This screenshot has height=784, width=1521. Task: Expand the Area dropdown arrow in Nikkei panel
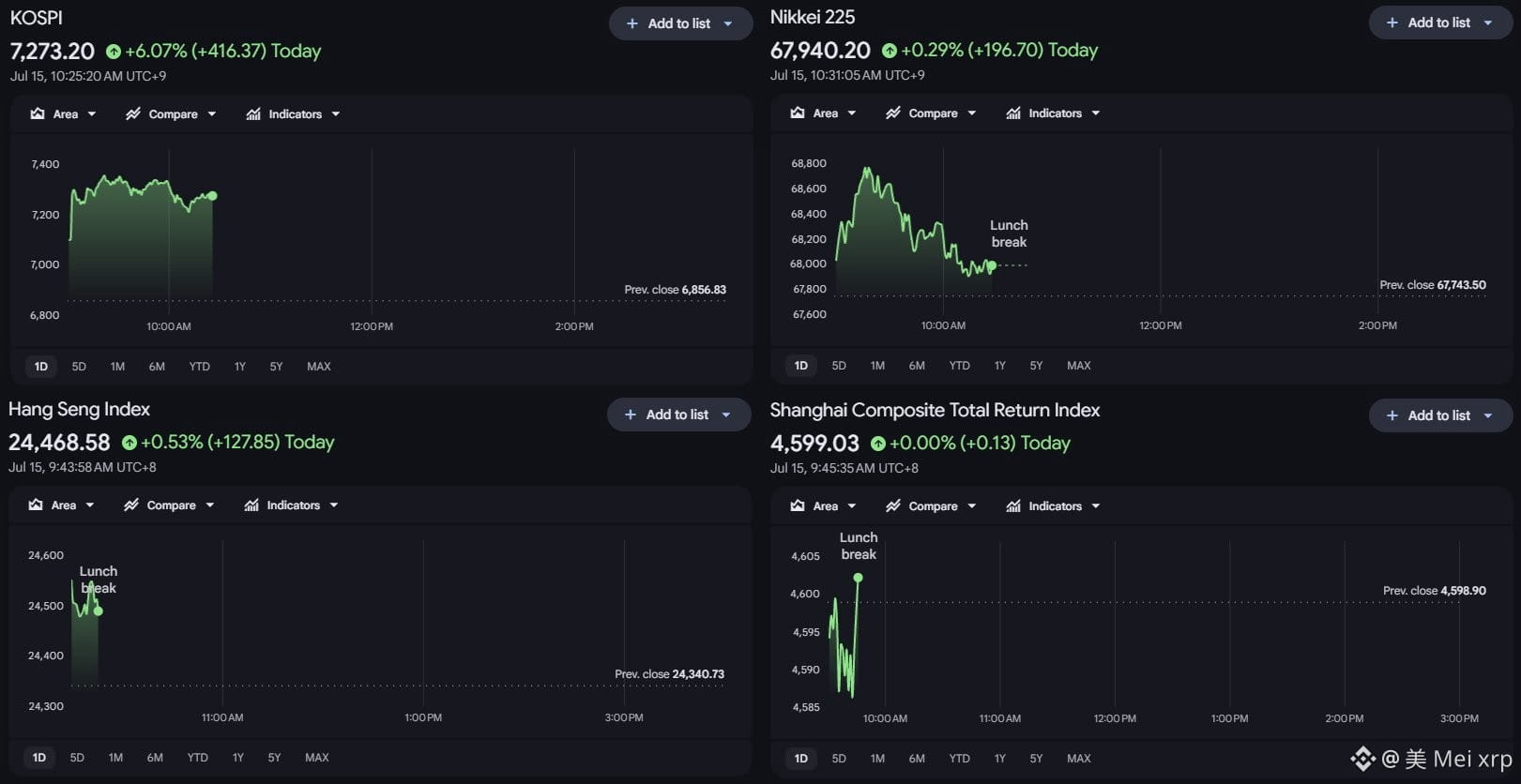(852, 113)
